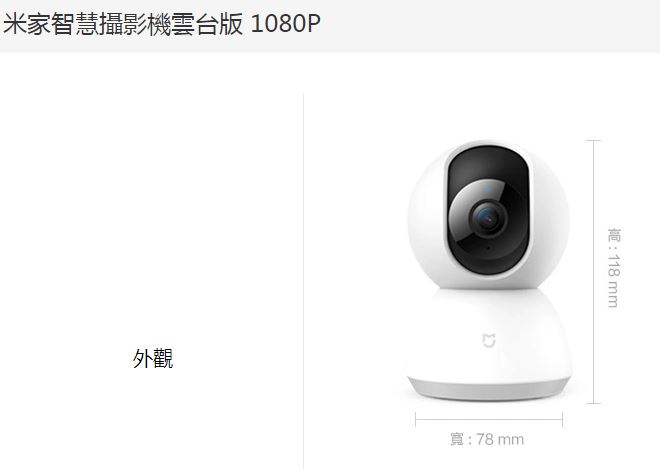
Task: Click the horizontal width measurement line
Action: tap(489, 419)
